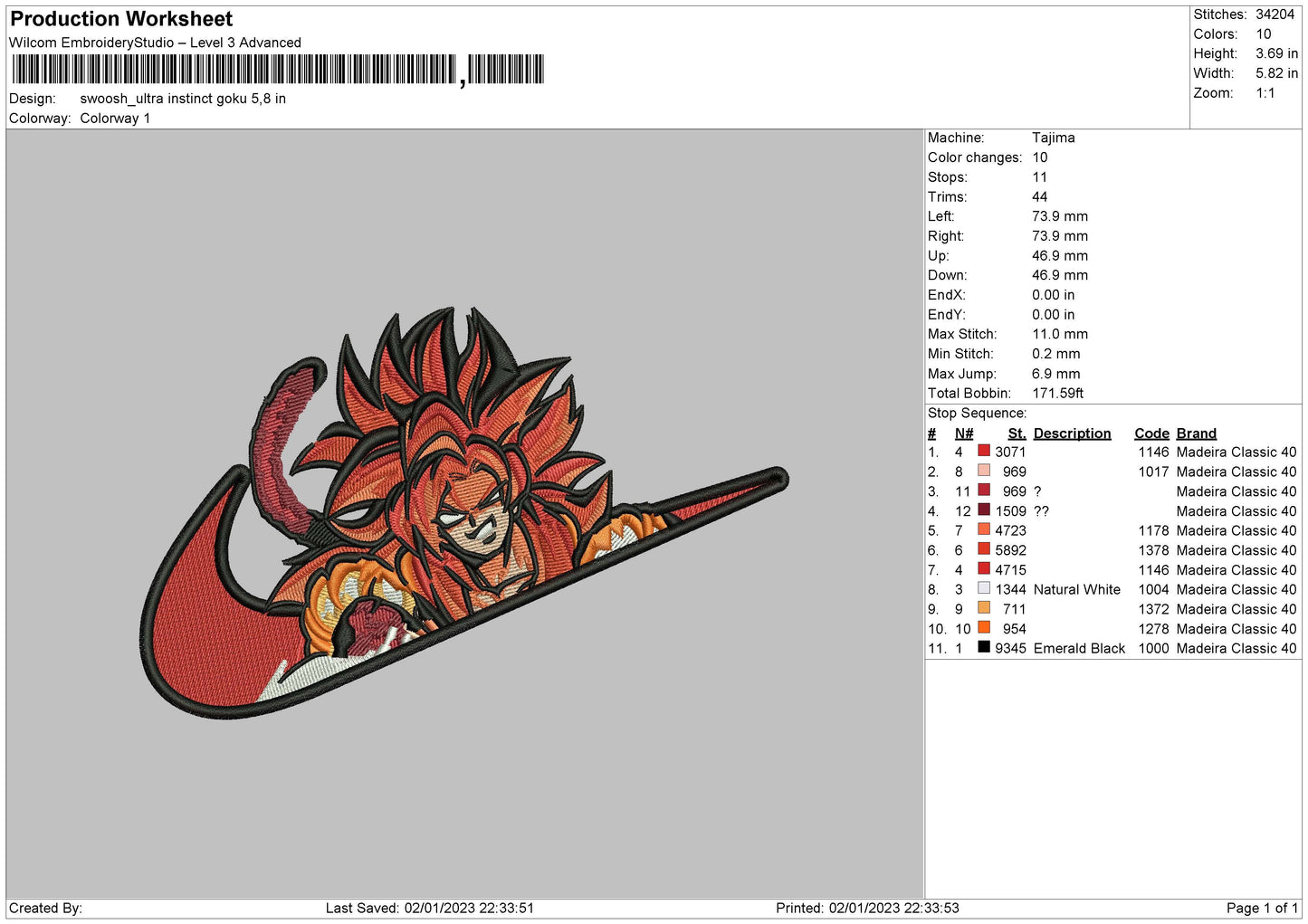This screenshot has width=1308, height=924.
Task: Click the red swatch for thread 3071
Action: [983, 451]
